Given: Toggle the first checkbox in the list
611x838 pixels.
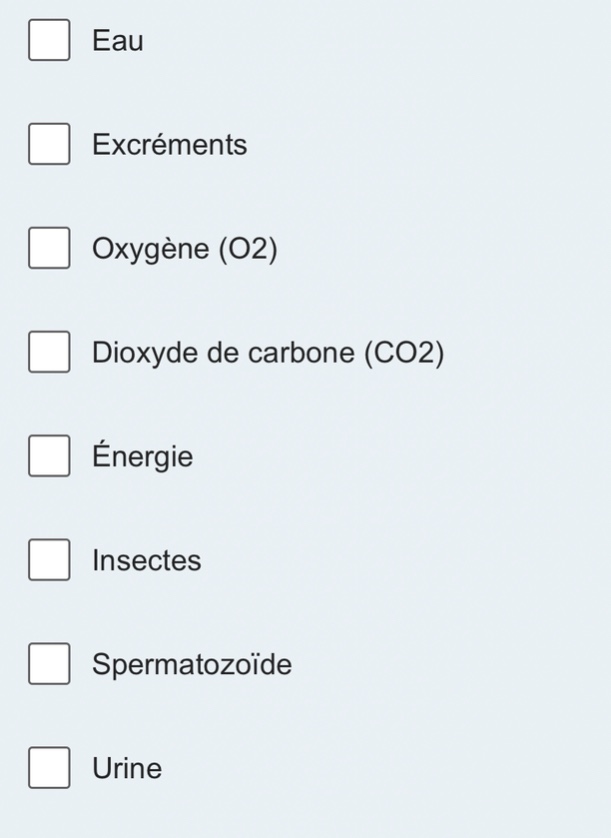Looking at the screenshot, I should [48, 41].
